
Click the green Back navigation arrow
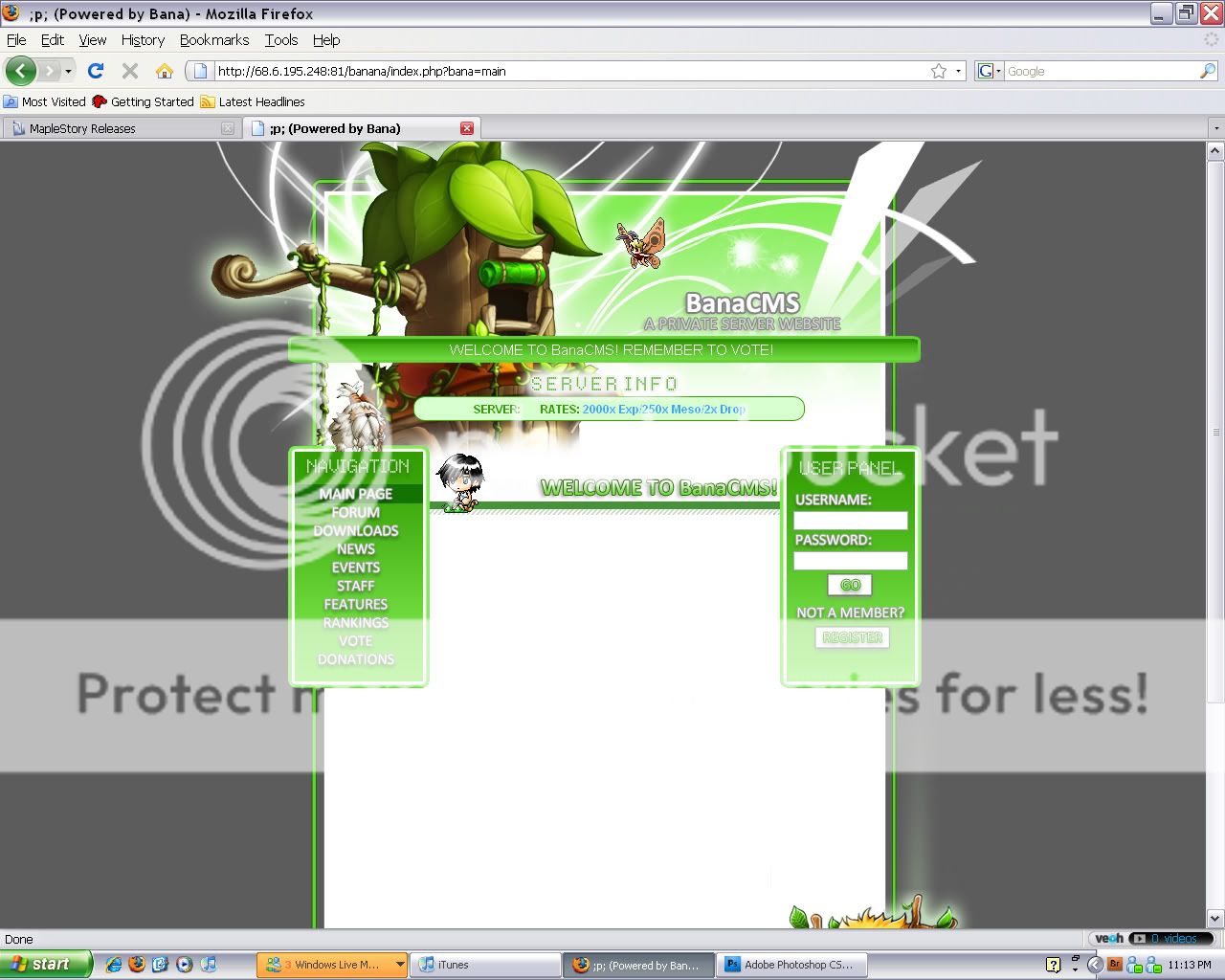tap(20, 71)
